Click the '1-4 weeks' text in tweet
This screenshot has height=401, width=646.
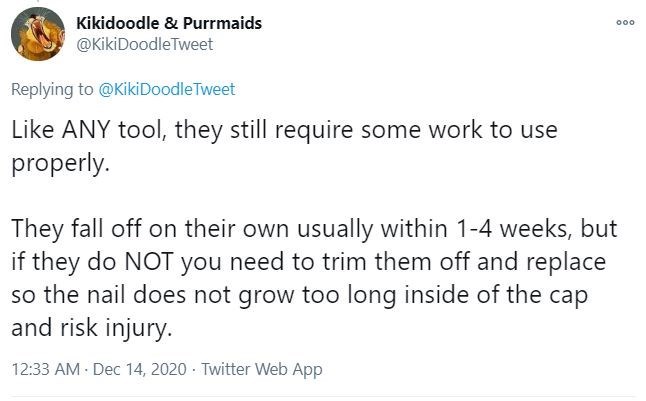[514, 229]
